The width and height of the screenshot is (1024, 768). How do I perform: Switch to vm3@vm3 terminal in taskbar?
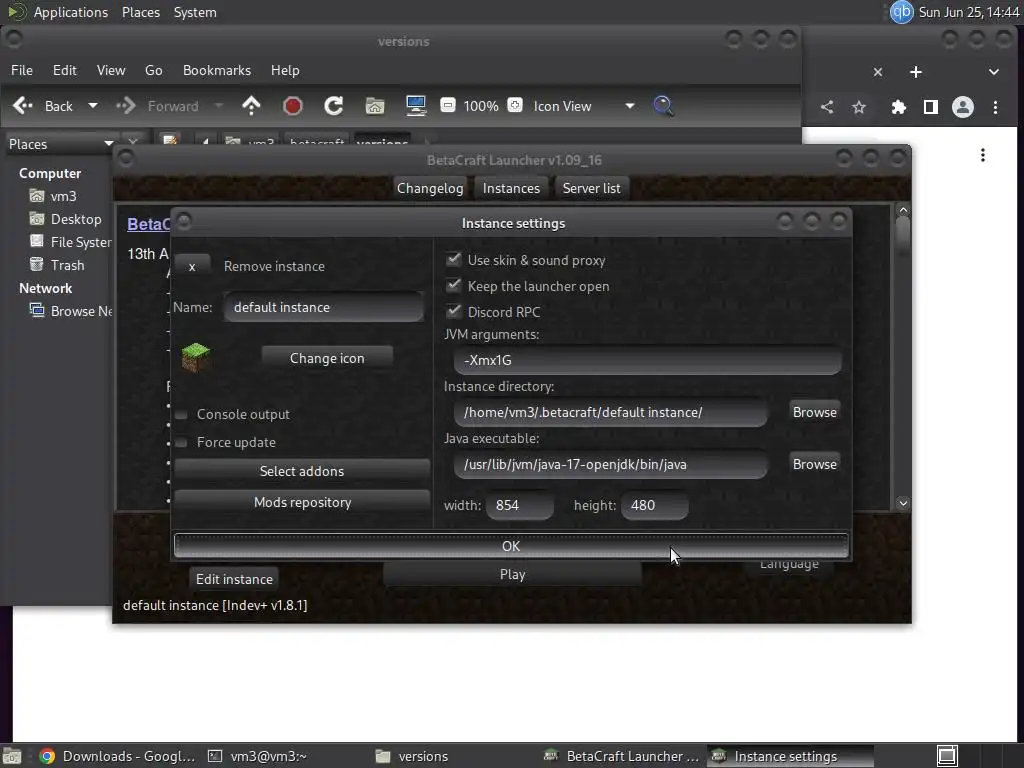tap(257, 756)
